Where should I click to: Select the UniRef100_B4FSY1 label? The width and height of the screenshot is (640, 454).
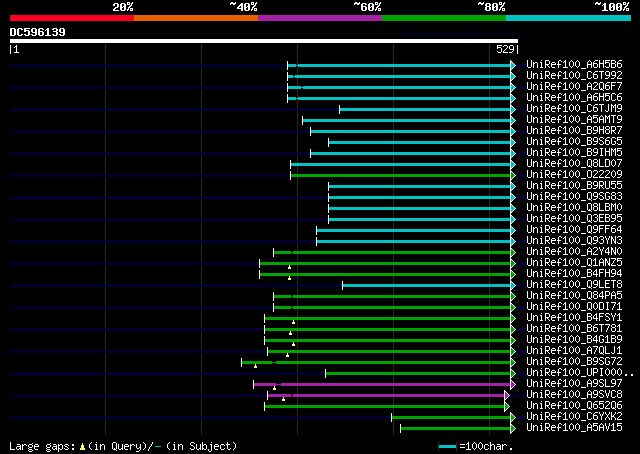point(574,318)
